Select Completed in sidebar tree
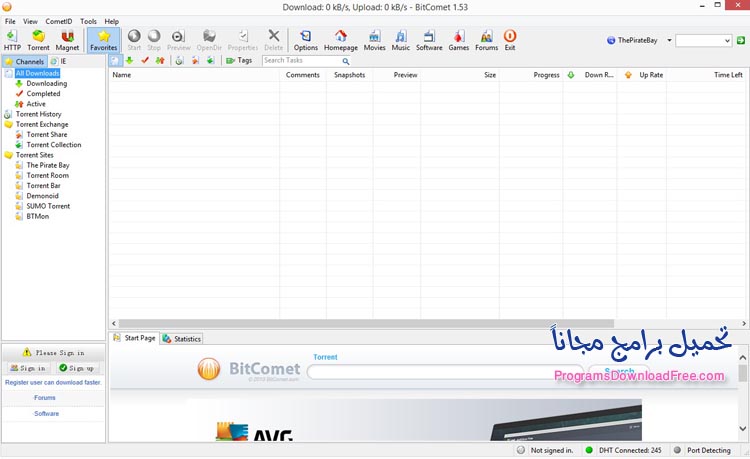 click(43, 94)
